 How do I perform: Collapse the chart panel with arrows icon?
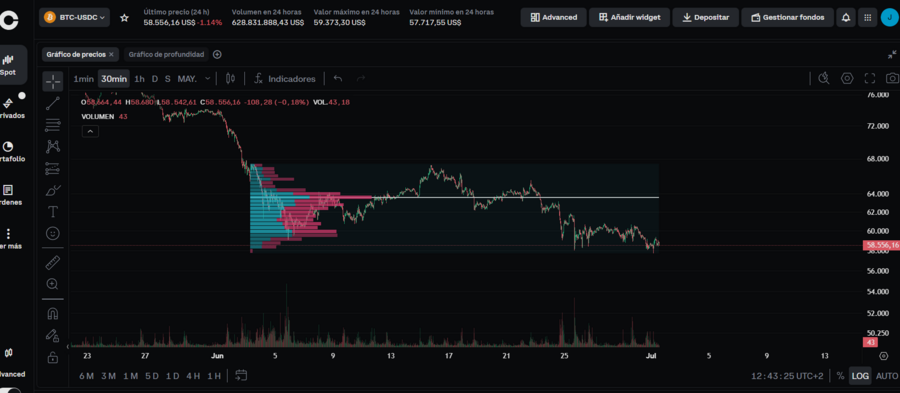[891, 55]
